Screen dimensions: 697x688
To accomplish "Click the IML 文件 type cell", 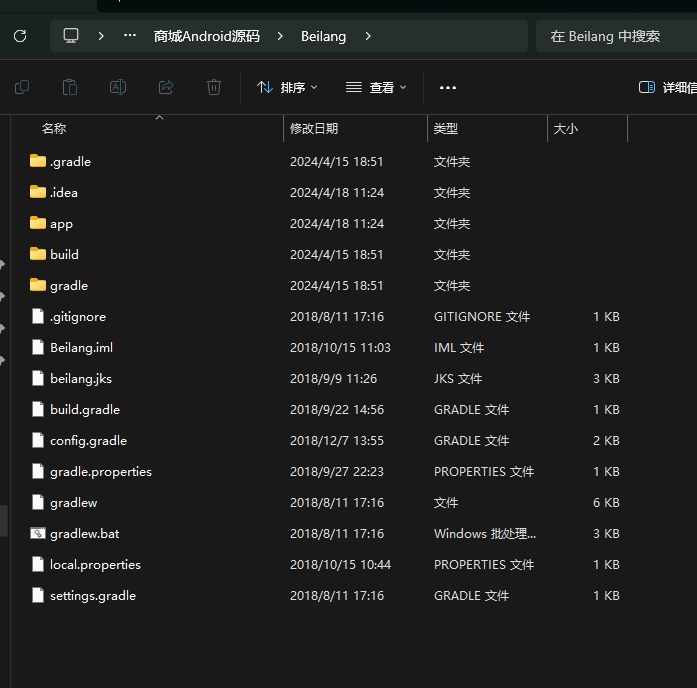I will (x=459, y=348).
